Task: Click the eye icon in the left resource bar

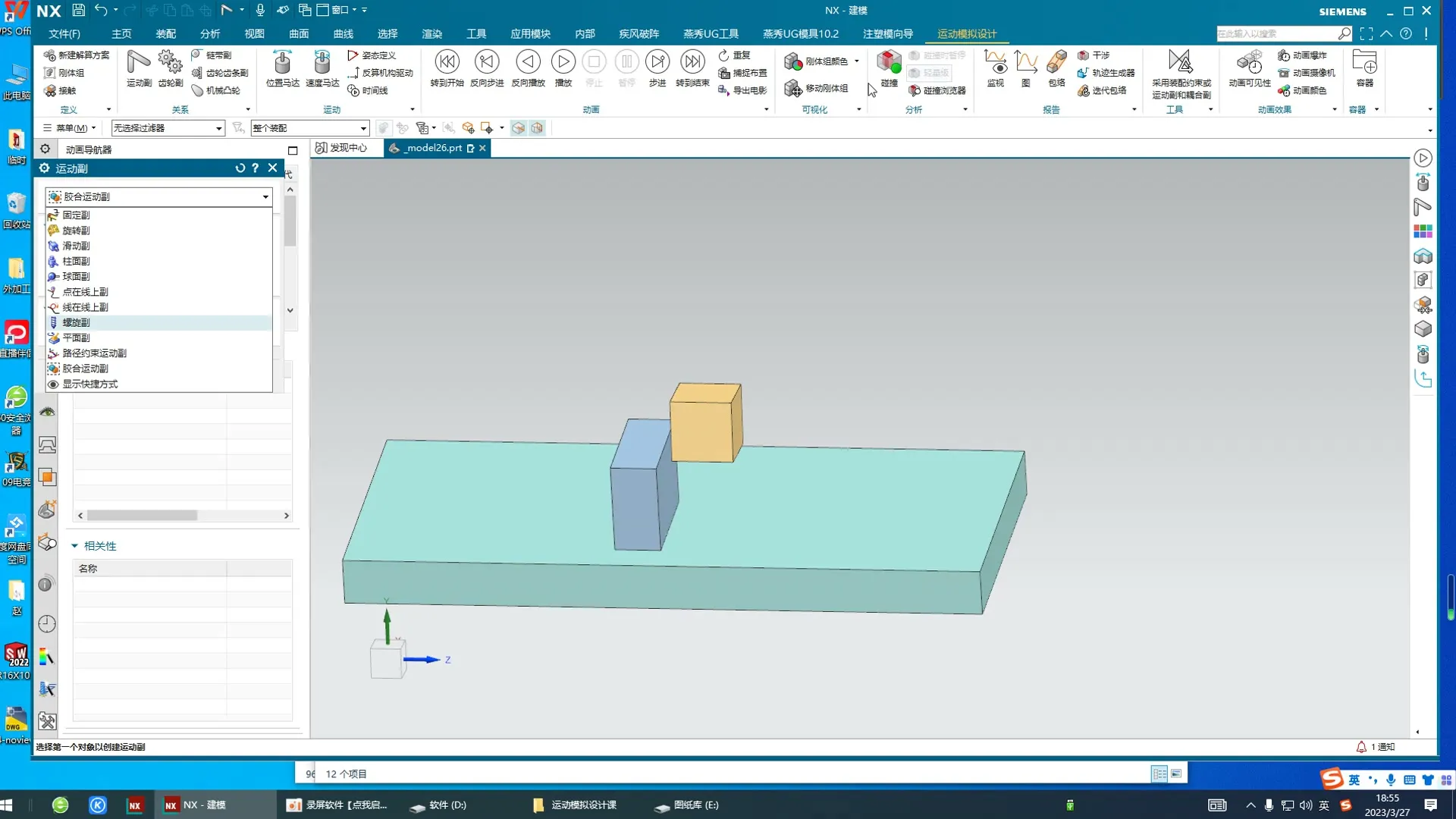Action: pos(47,412)
